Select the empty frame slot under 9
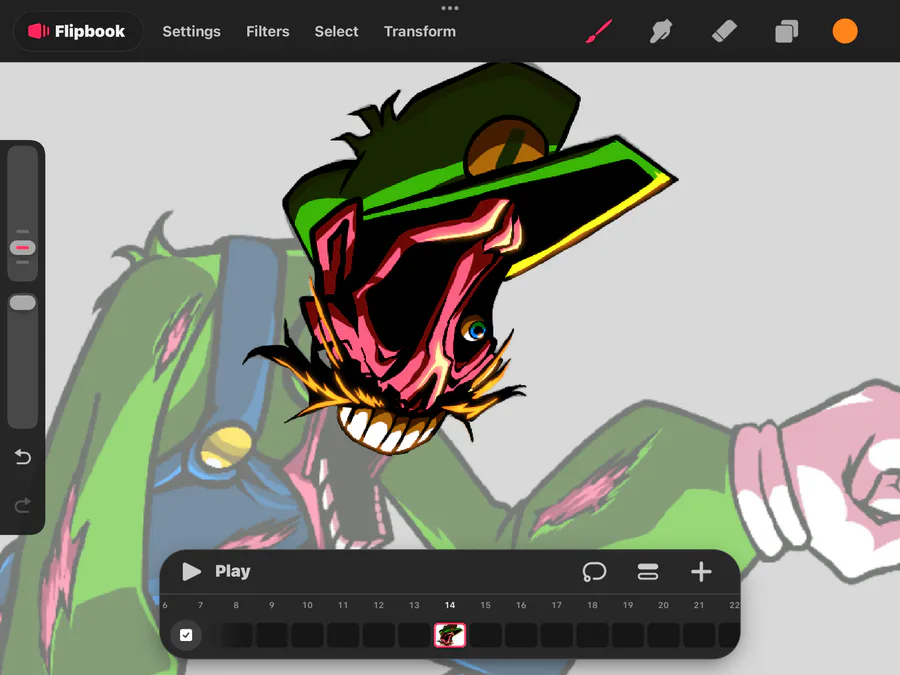 pos(271,635)
